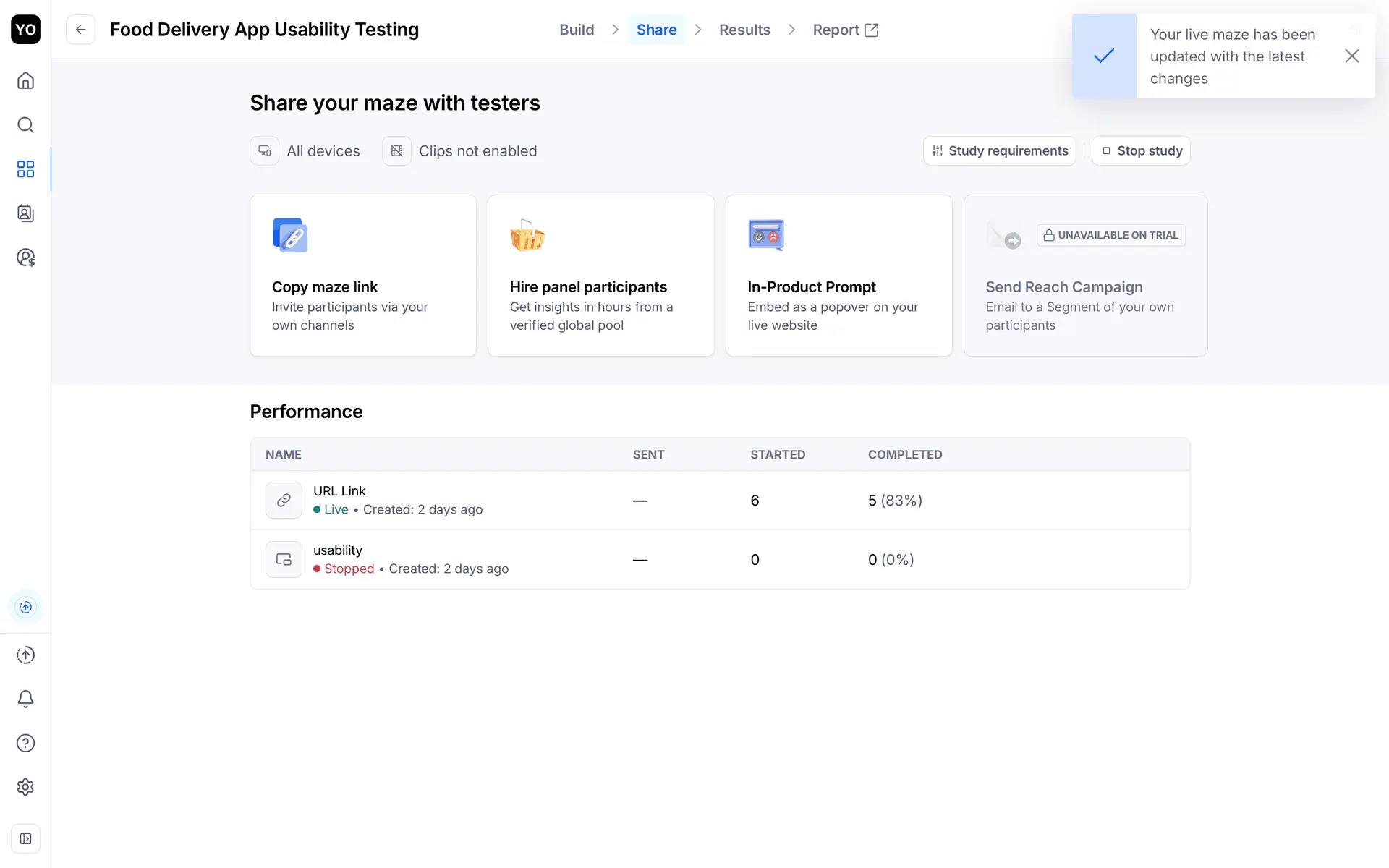The image size is (1389, 868).
Task: Click the back arrow button
Action: coord(80,30)
